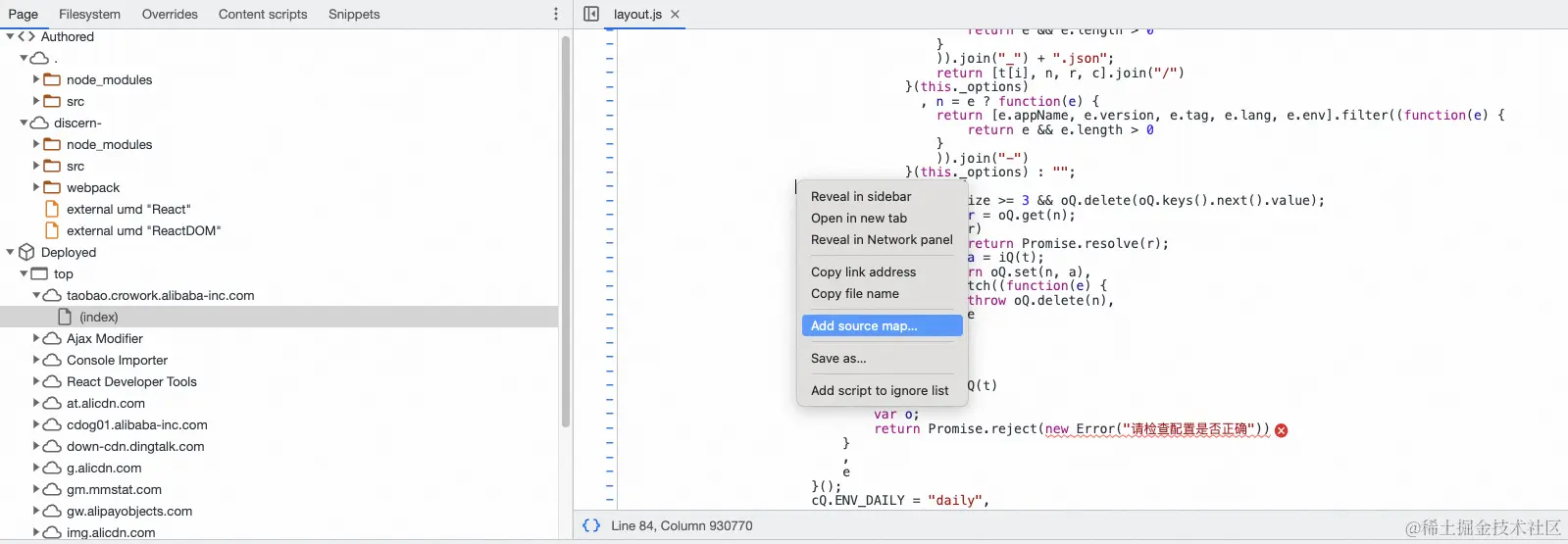Click cloud icon beside down-cdn.dingtalk.com
1568x544 pixels.
coord(52,446)
